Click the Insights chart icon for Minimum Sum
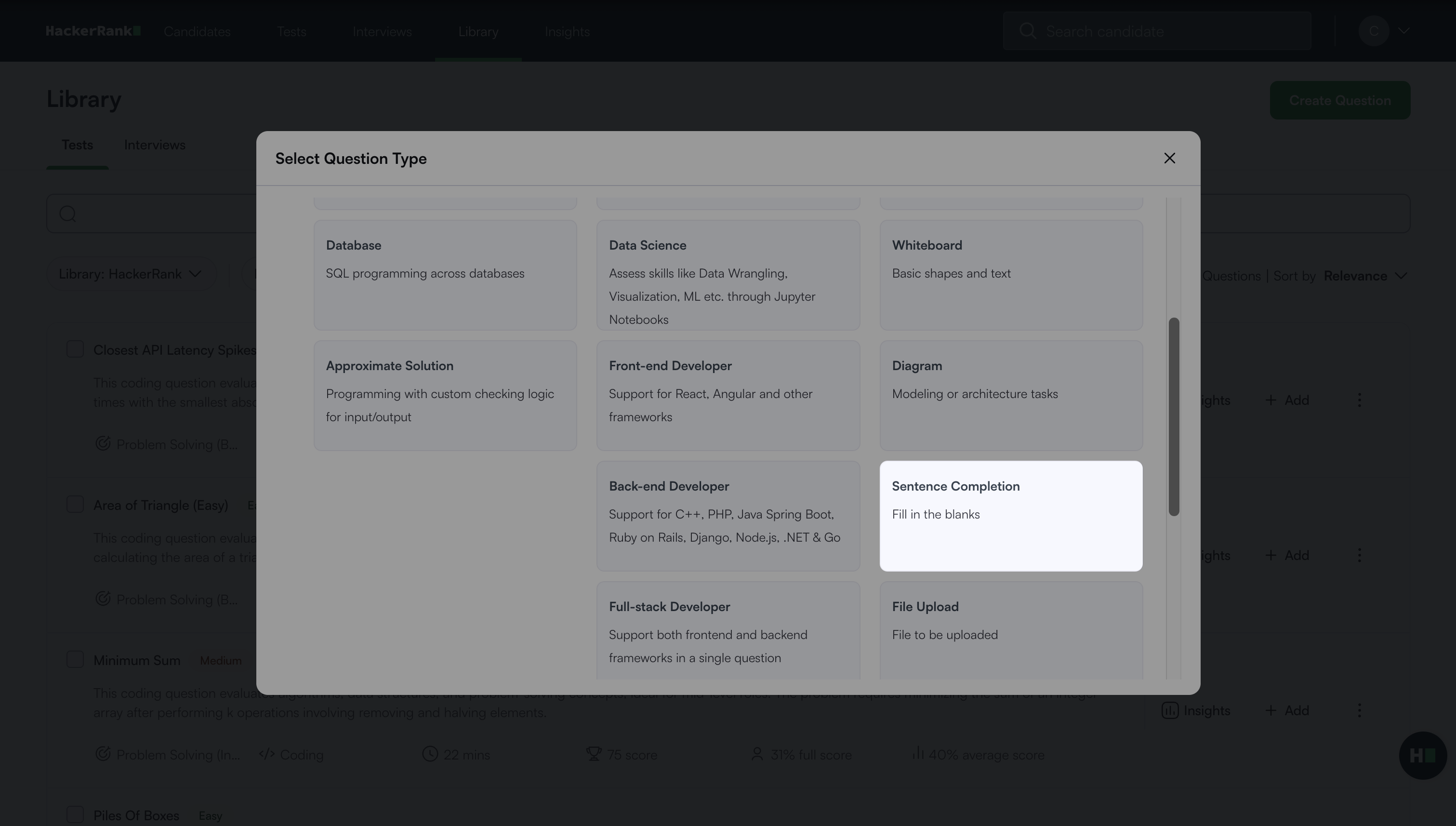1456x826 pixels. (x=1169, y=710)
